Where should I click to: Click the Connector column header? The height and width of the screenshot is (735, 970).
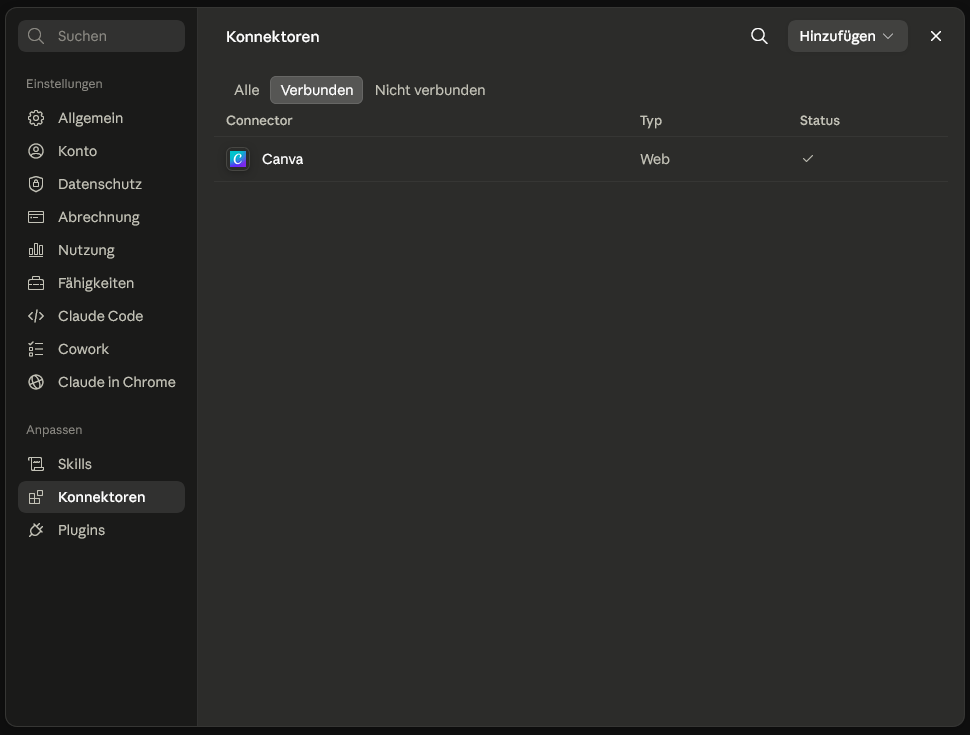(x=259, y=121)
